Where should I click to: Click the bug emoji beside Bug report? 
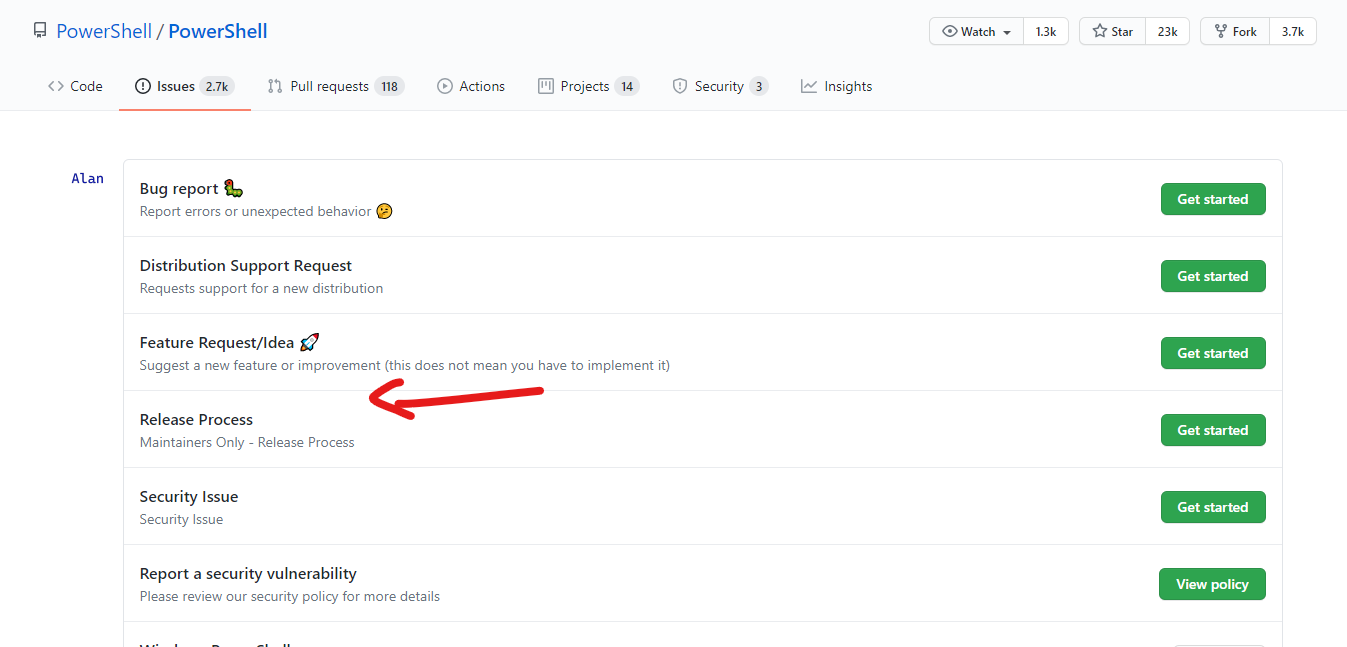(x=233, y=189)
